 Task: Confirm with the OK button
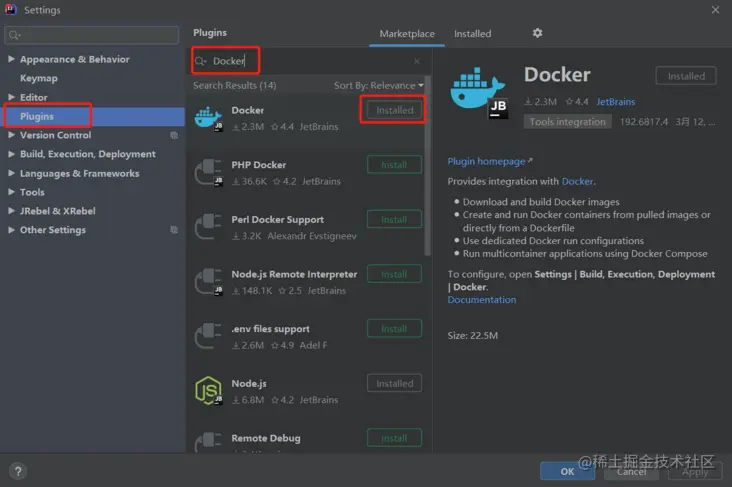click(567, 471)
